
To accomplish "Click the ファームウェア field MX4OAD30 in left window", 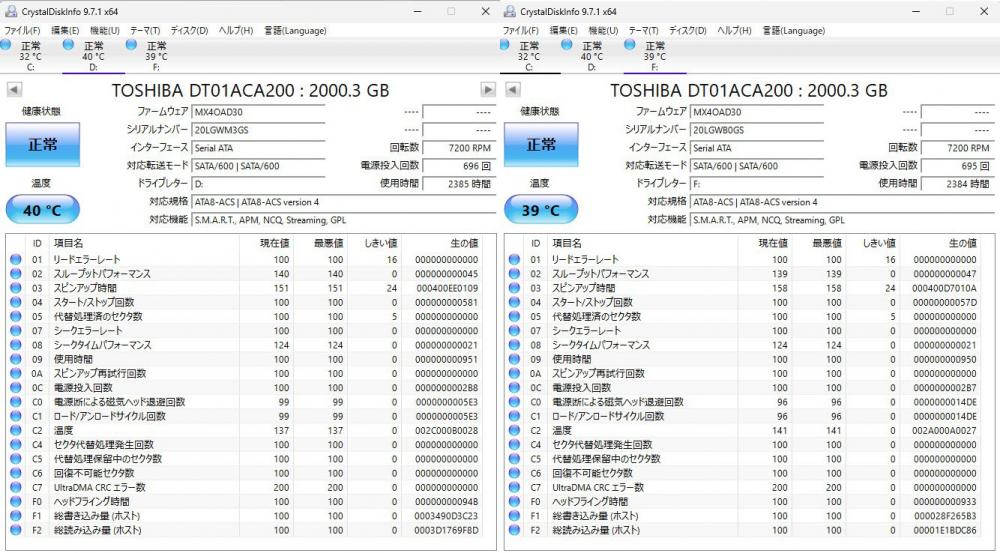I will [259, 112].
